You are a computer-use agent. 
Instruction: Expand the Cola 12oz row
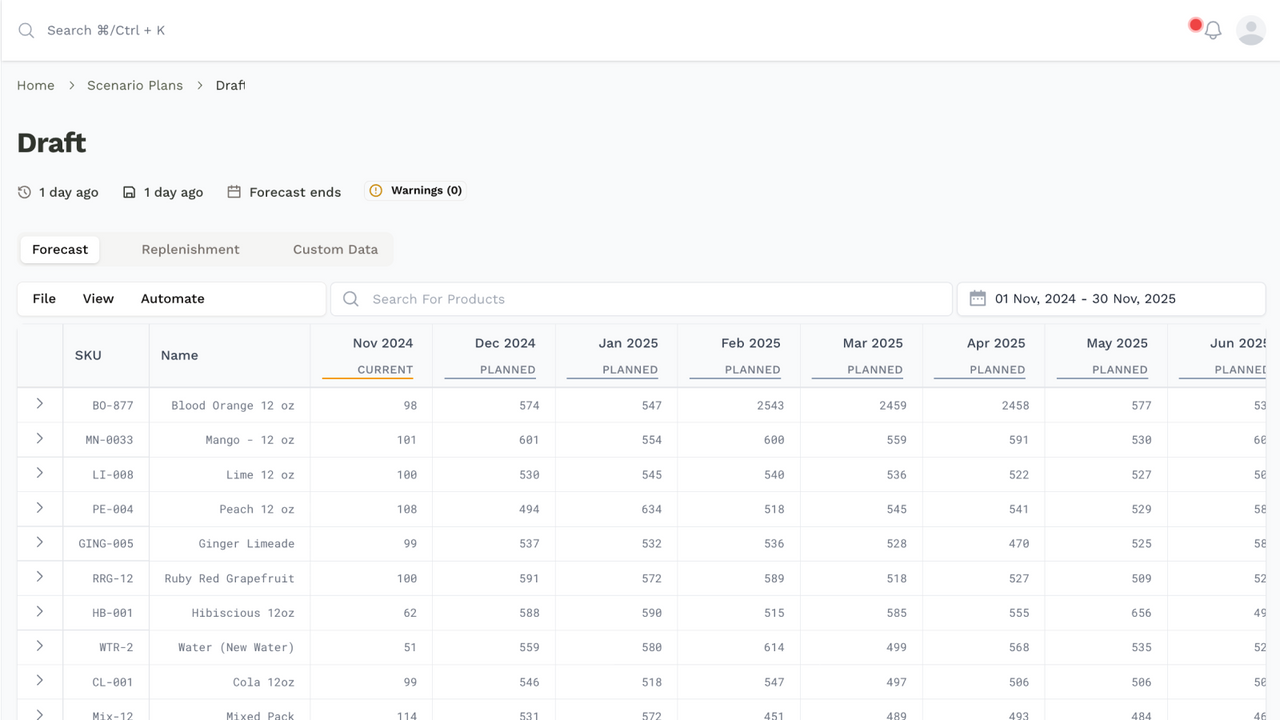click(40, 681)
